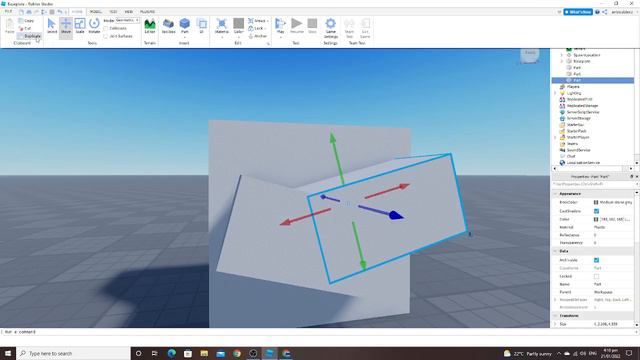Viewport: 640px width, 360px height.
Task: Click the Cut button
Action: pos(25,28)
